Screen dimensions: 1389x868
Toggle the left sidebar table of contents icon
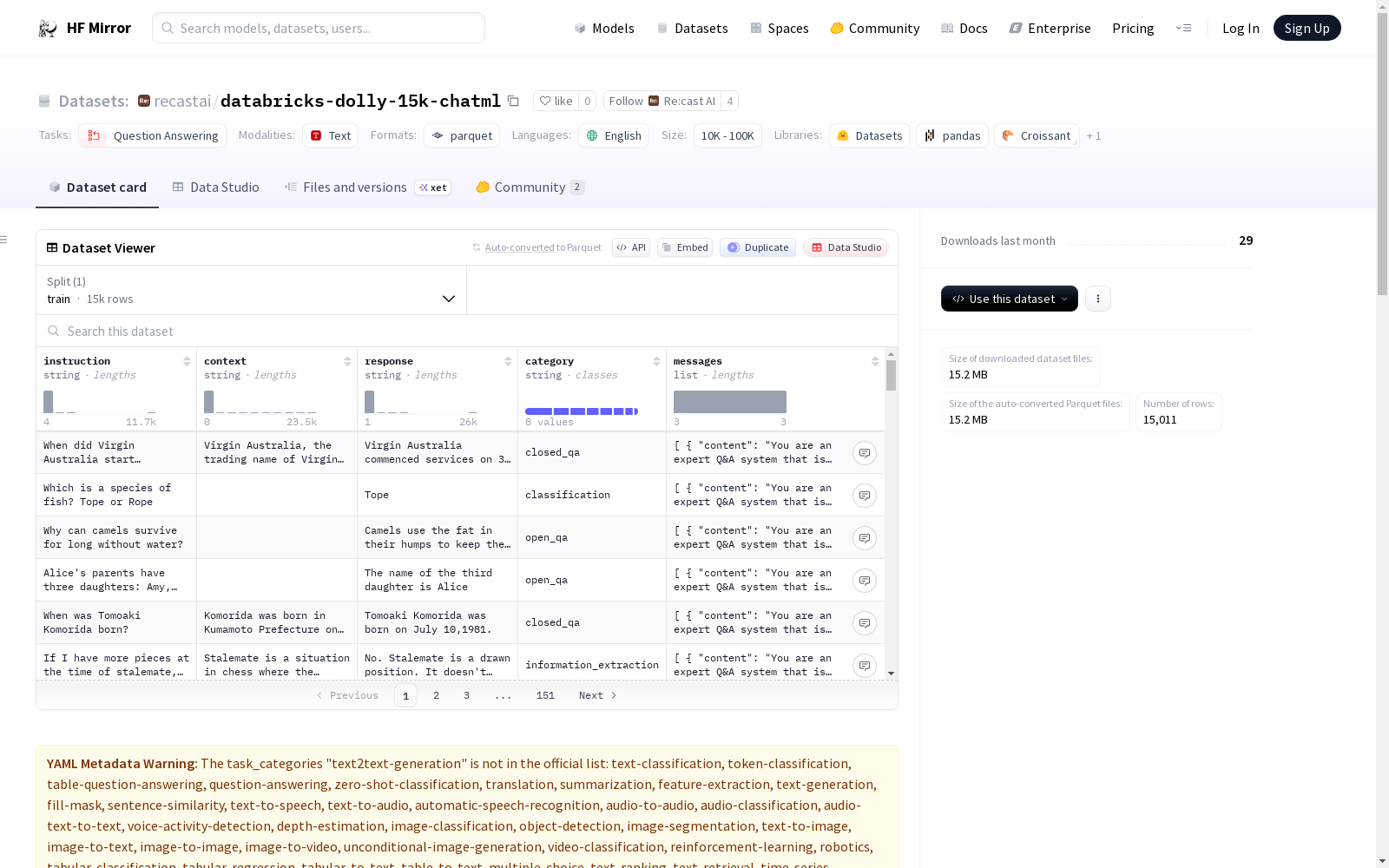pyautogui.click(x=4, y=240)
